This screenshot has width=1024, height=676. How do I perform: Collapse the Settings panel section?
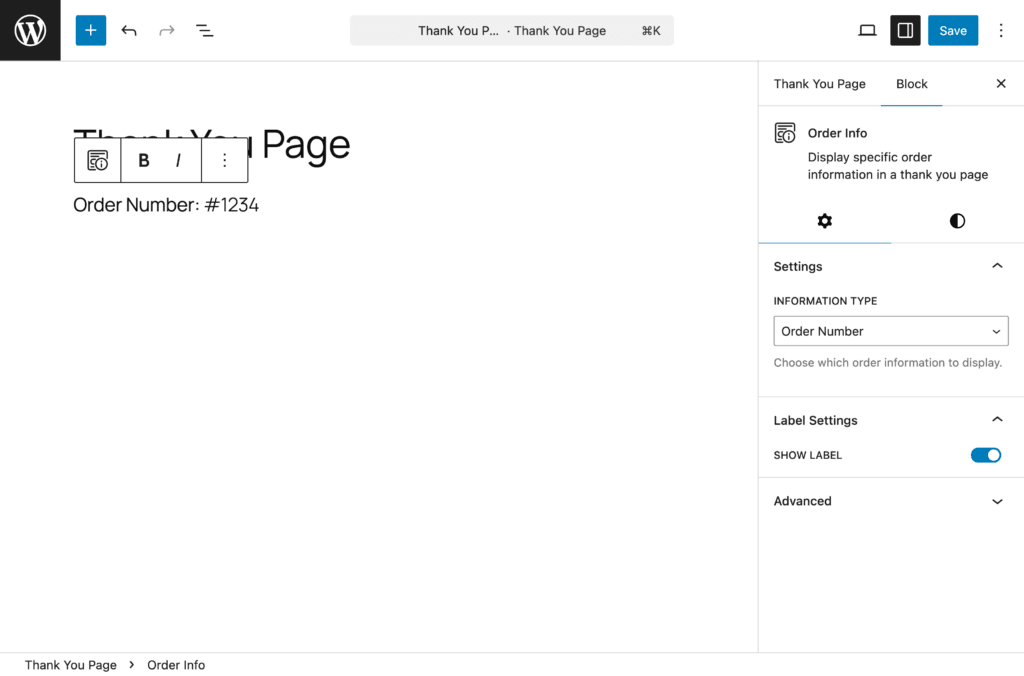point(996,266)
